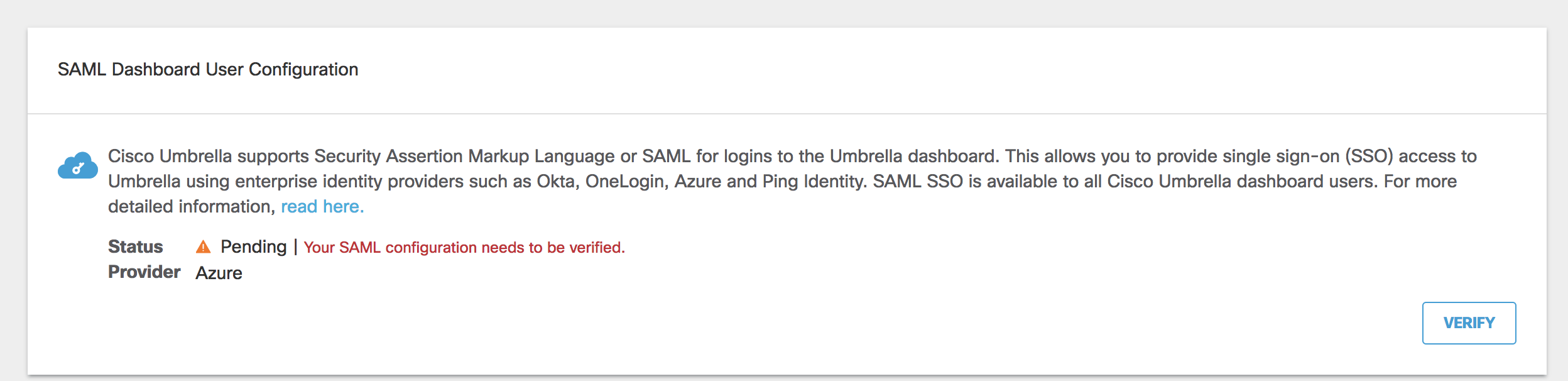Select the SAML Dashboard User Configuration heading
The image size is (1568, 381).
(x=208, y=69)
